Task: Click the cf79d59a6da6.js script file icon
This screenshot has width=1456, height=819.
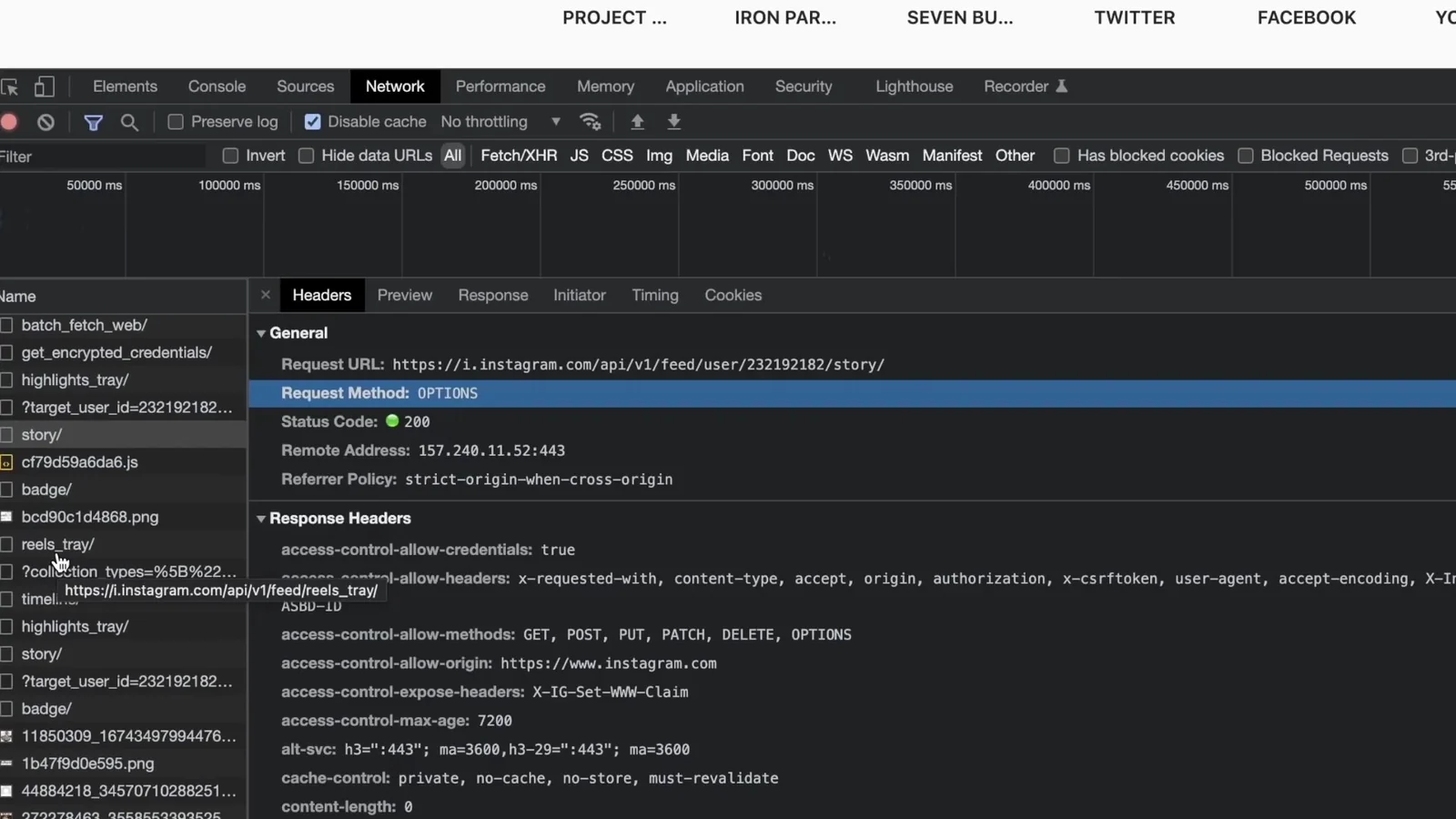Action: click(6, 462)
